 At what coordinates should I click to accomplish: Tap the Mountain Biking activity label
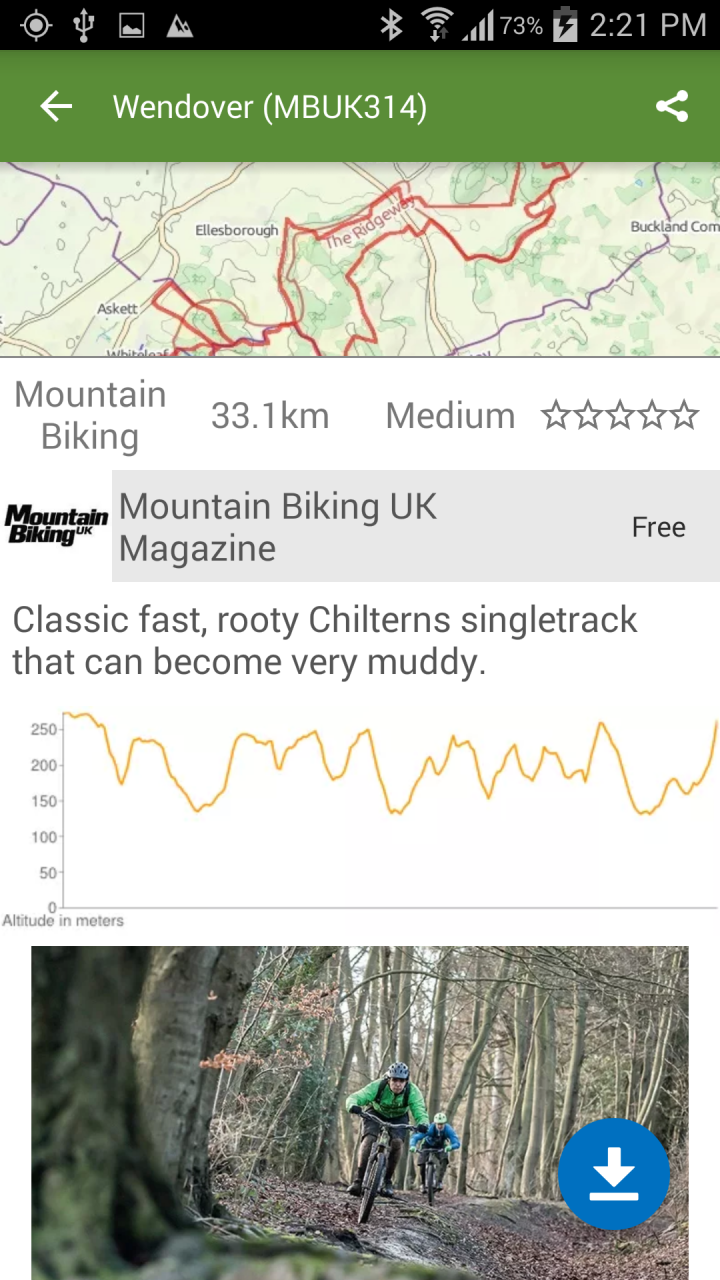(x=90, y=415)
